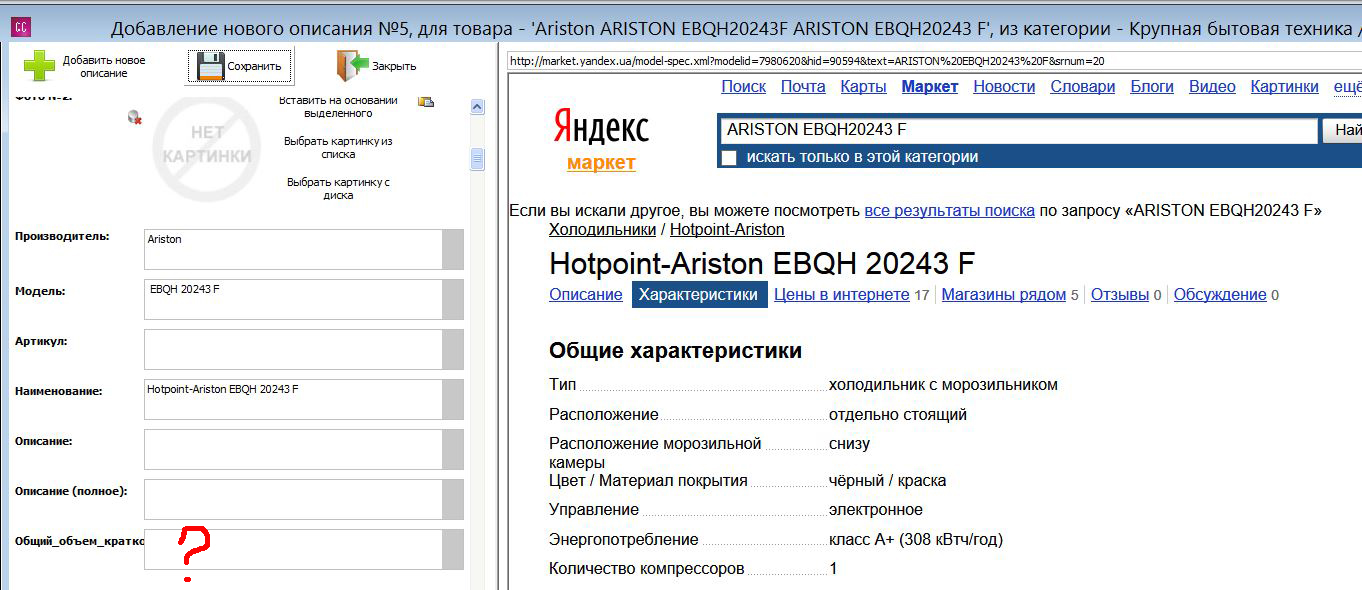Open the Блоги link
This screenshot has width=1362, height=590.
pos(1152,87)
